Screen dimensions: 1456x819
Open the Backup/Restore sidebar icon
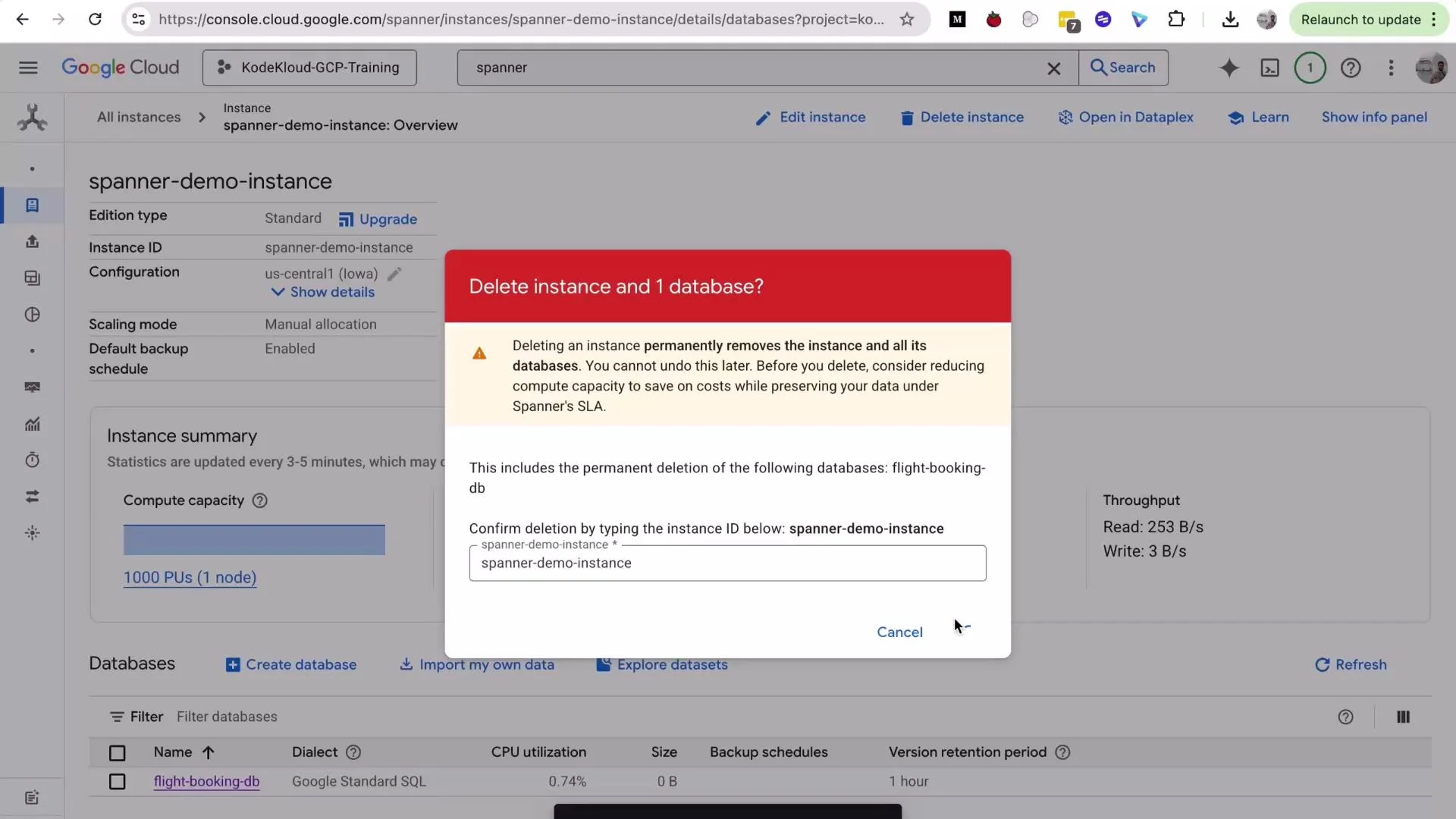click(x=32, y=278)
